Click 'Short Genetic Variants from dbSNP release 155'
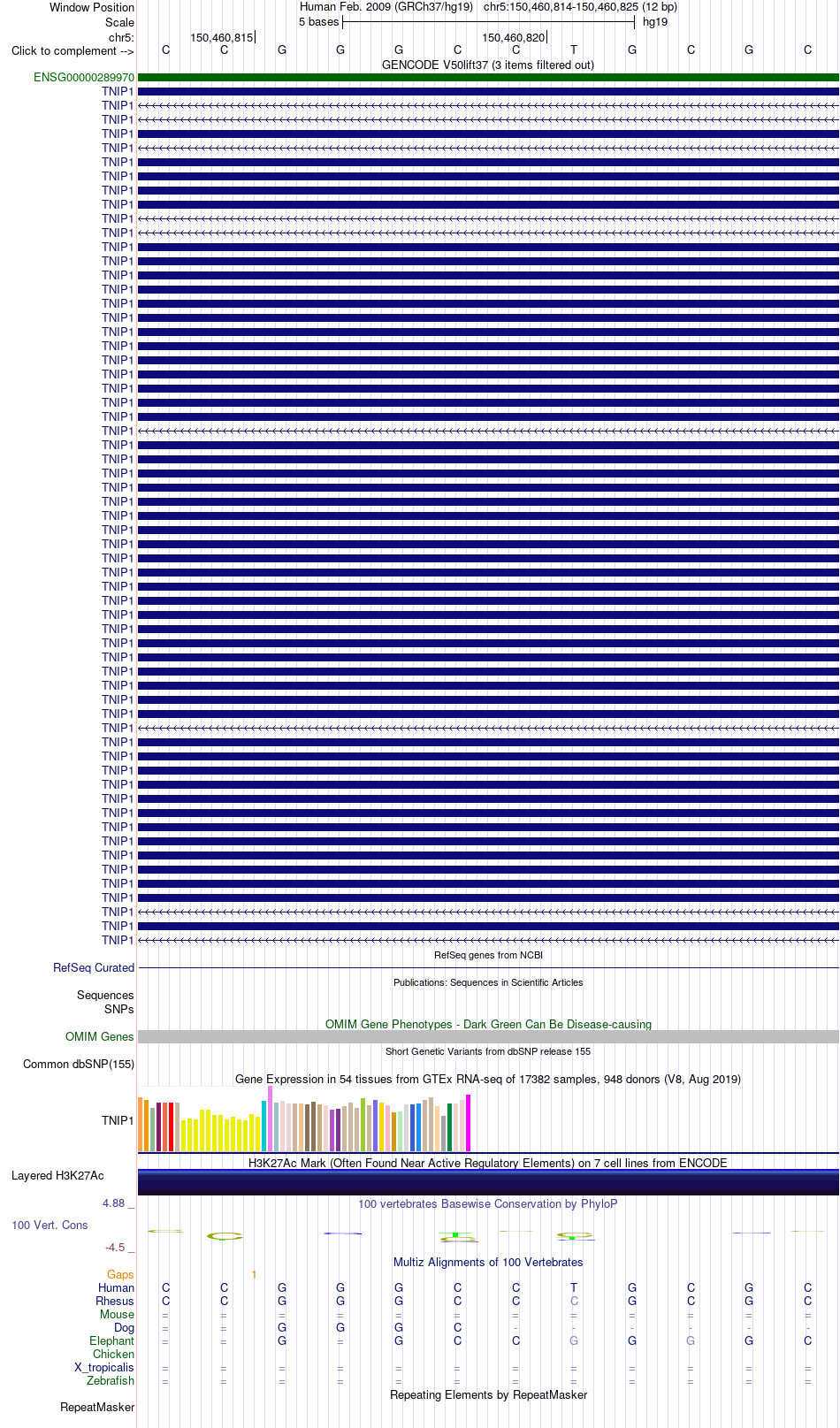840x1428 pixels. tap(488, 1051)
